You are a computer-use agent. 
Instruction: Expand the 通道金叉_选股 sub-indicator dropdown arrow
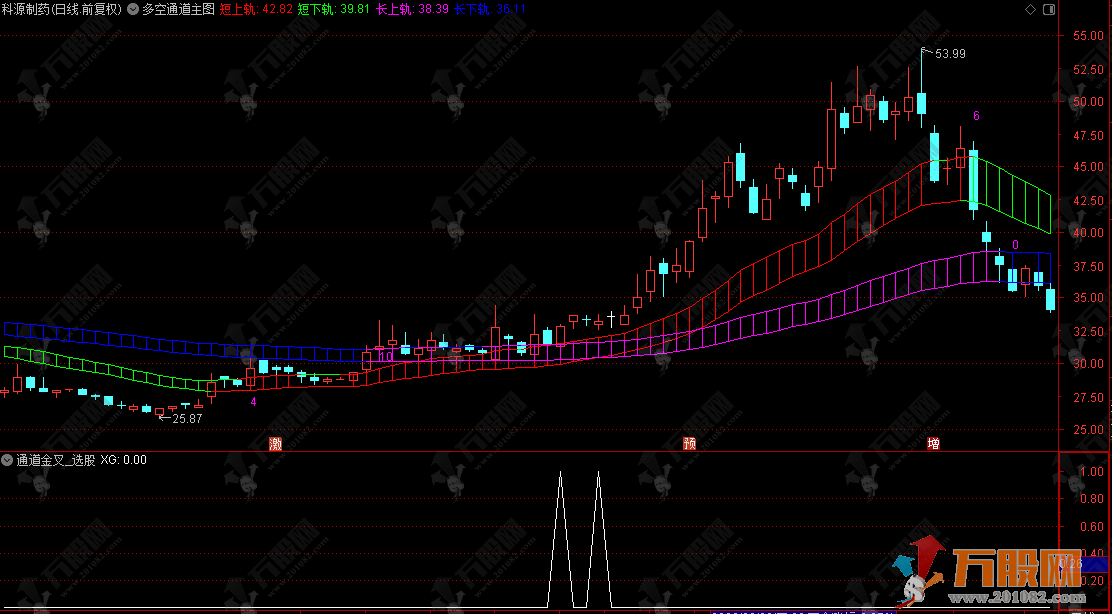tap(8, 461)
